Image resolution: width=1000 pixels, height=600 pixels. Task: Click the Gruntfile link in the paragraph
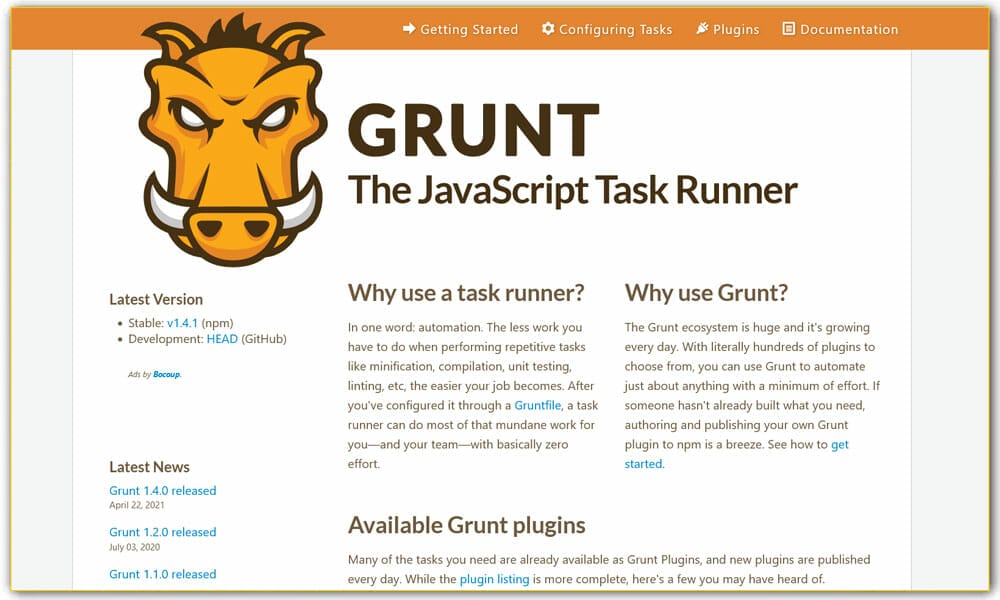(x=536, y=405)
